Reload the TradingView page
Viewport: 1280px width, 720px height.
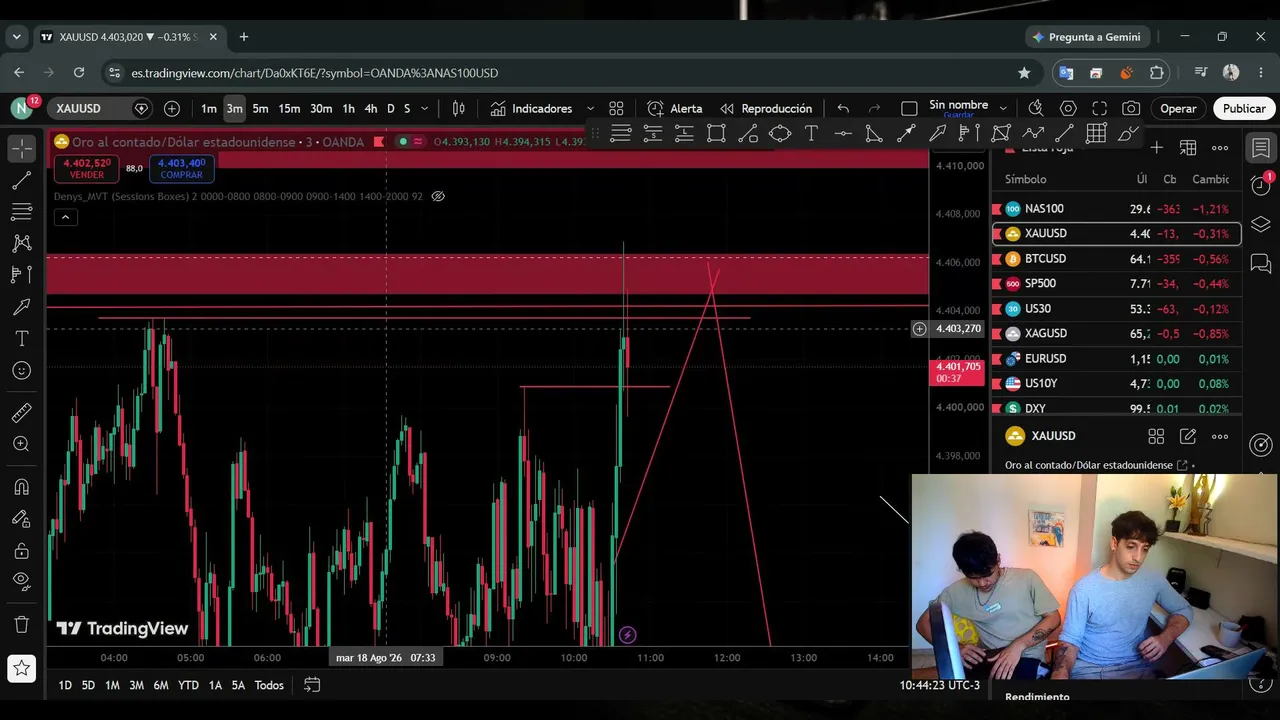tap(79, 73)
